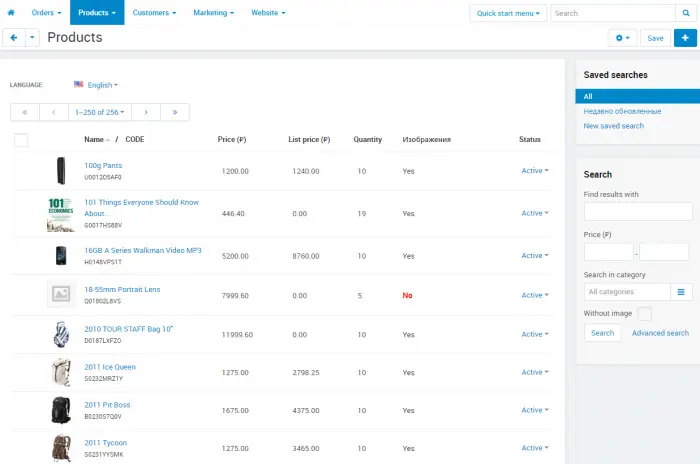Open the Advanced search link
This screenshot has height=464, width=700.
pyautogui.click(x=660, y=333)
